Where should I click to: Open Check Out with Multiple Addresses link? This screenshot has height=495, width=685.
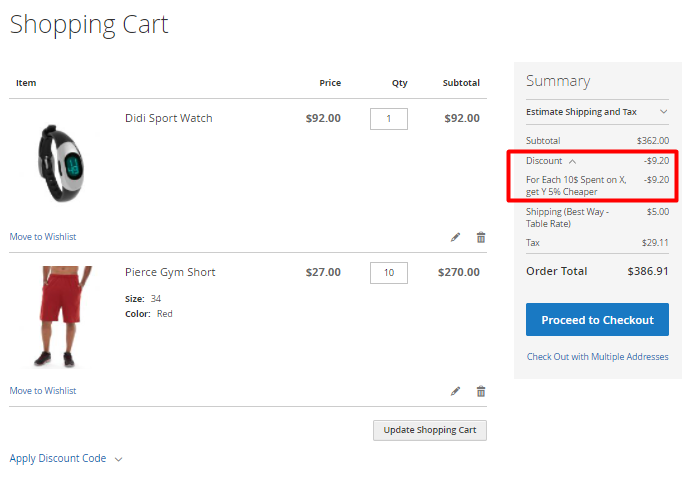[x=597, y=357]
